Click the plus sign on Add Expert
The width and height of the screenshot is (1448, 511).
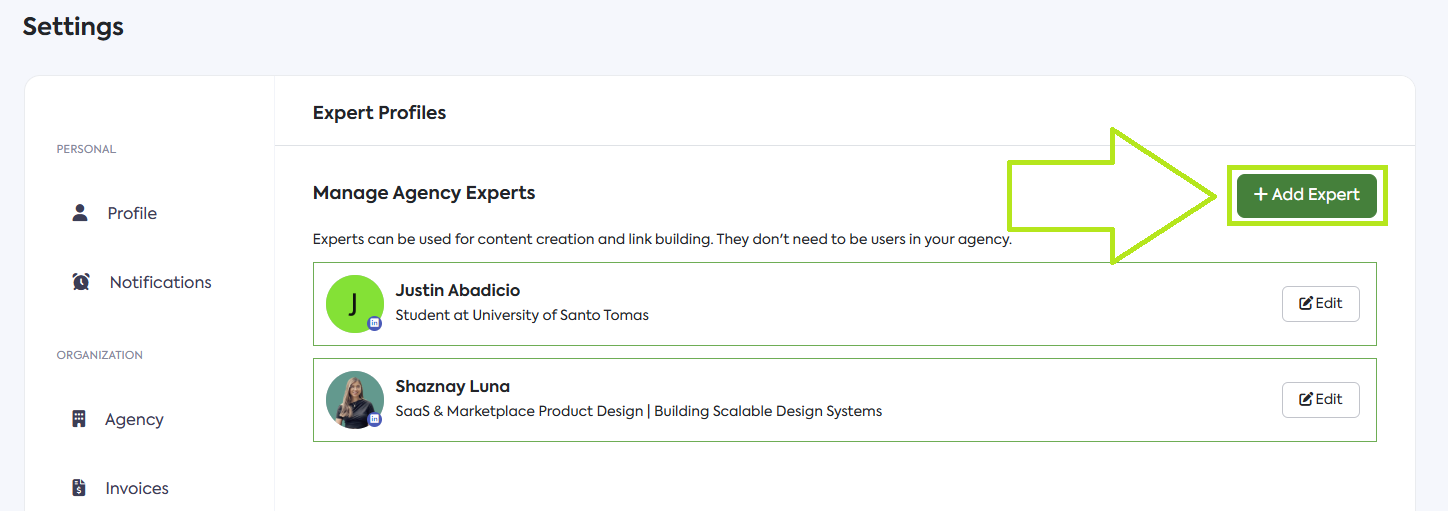pos(1260,195)
